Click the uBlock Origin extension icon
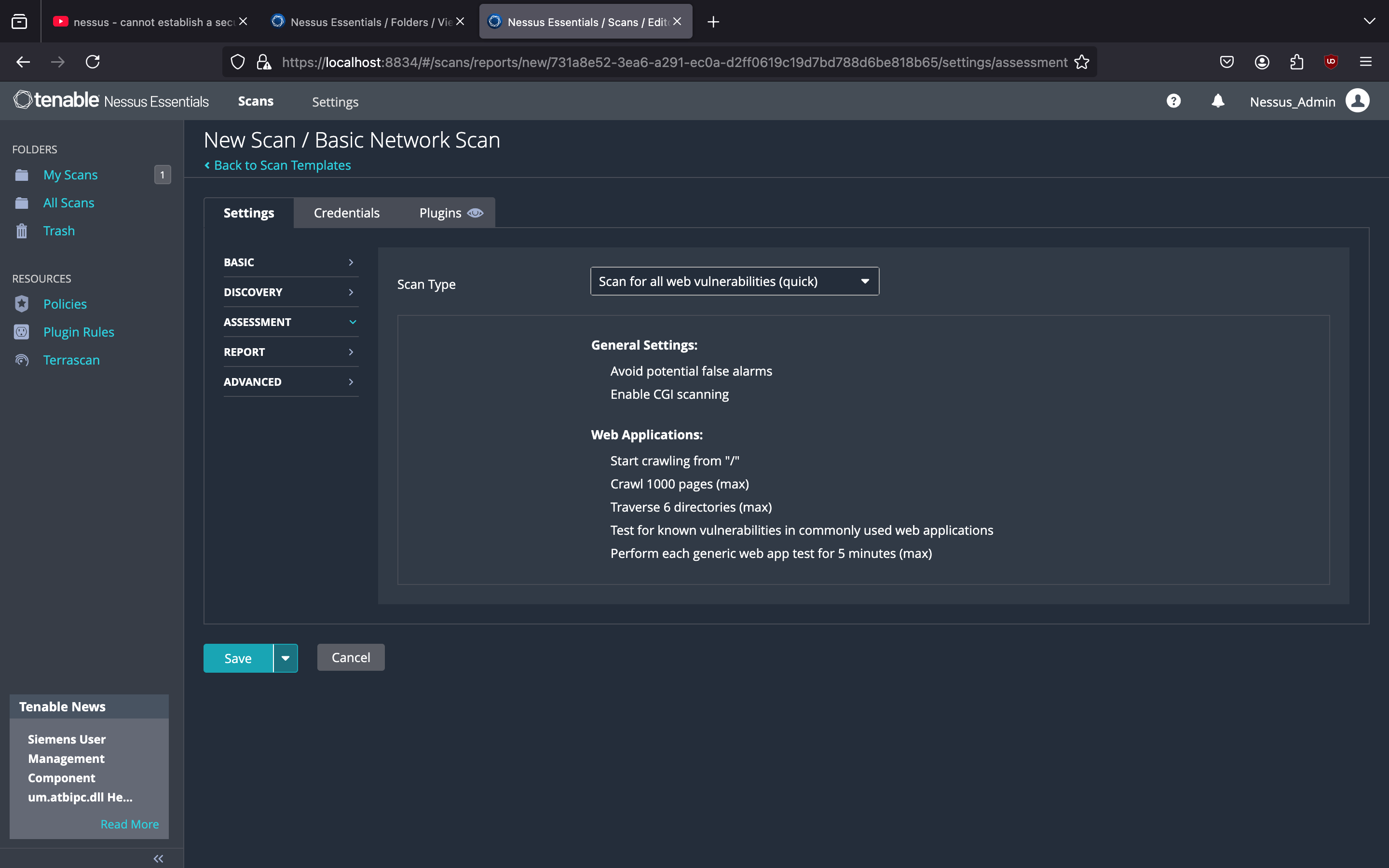This screenshot has width=1389, height=868. coord(1331,62)
